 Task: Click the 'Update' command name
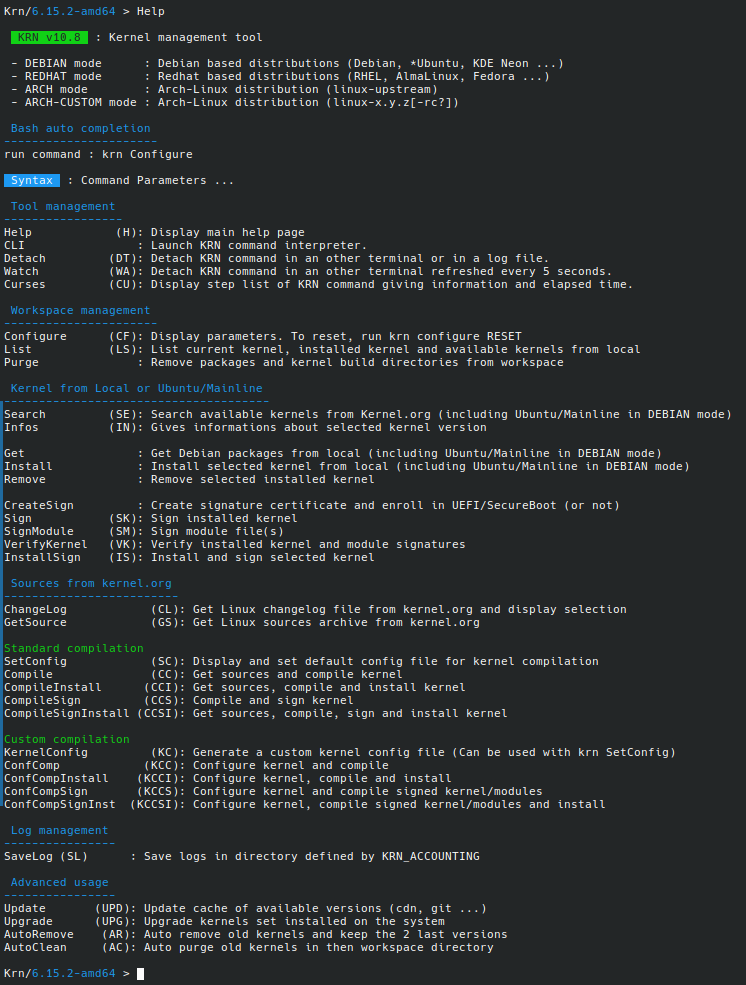pyautogui.click(x=24, y=908)
